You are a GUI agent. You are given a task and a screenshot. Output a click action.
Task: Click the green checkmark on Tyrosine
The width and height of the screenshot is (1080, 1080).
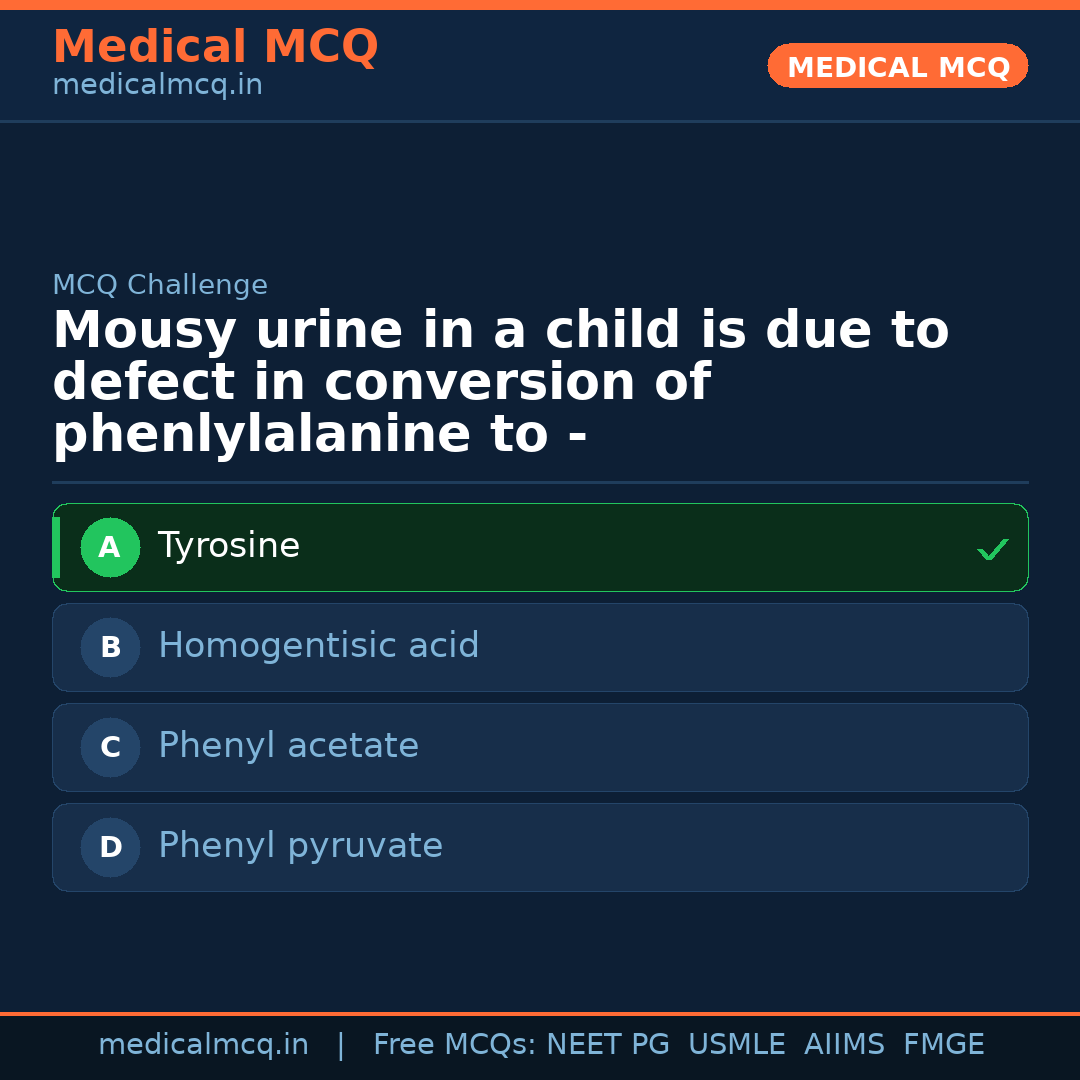992,549
